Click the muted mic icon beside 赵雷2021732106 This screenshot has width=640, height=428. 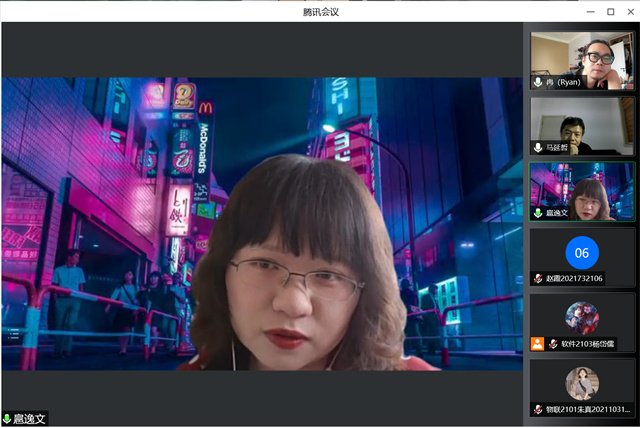pyautogui.click(x=538, y=278)
